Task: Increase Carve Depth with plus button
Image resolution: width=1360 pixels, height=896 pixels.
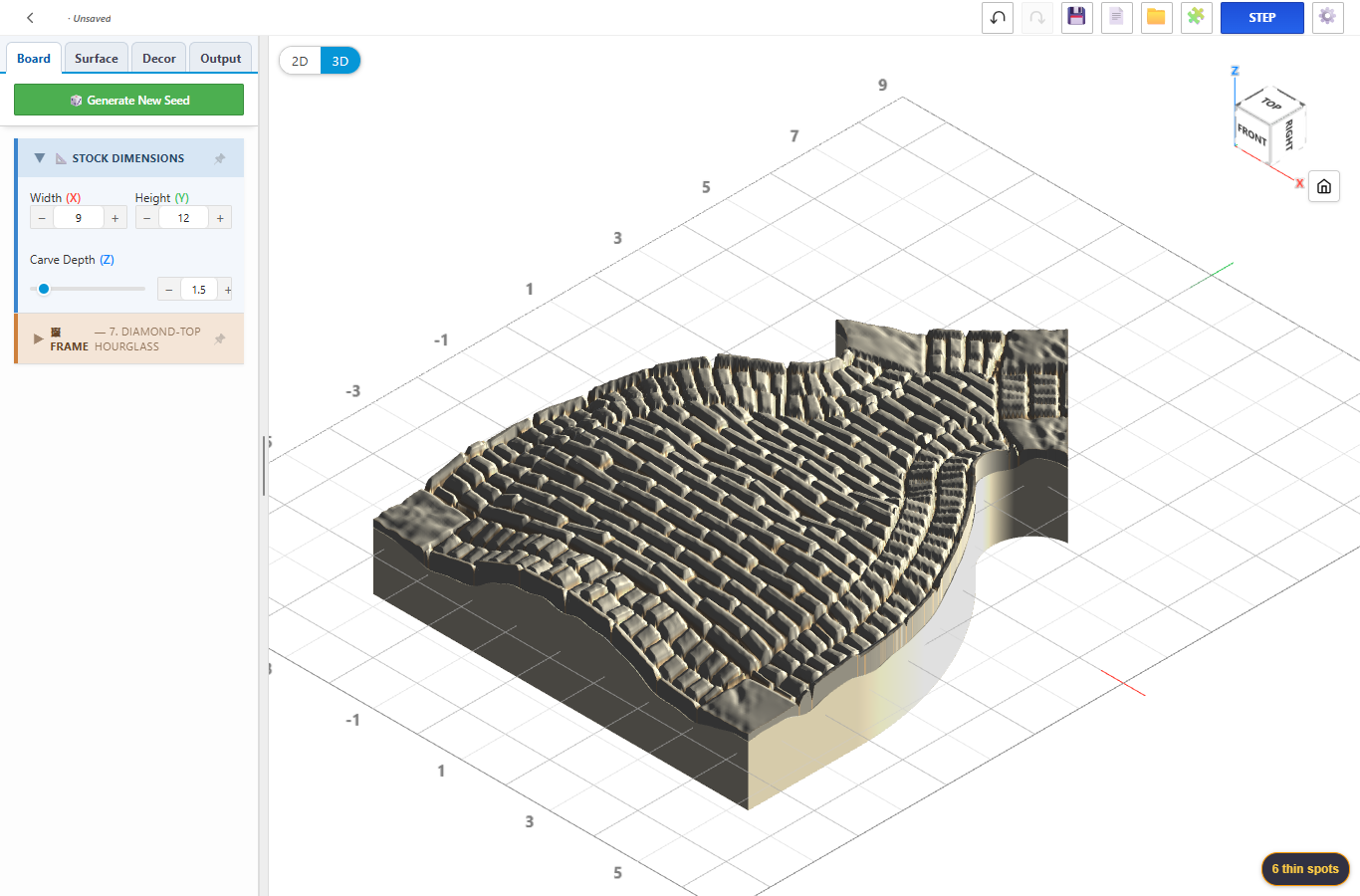Action: [227, 290]
